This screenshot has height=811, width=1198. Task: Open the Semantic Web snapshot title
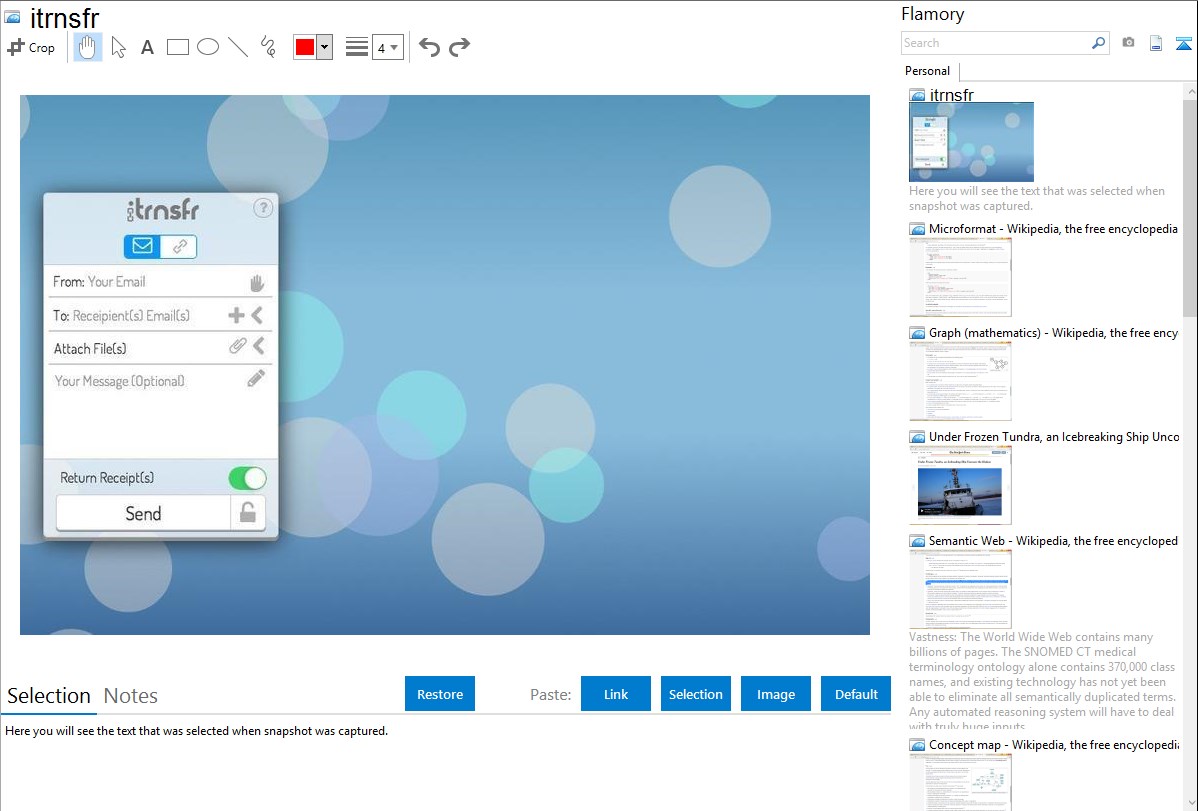[1053, 540]
